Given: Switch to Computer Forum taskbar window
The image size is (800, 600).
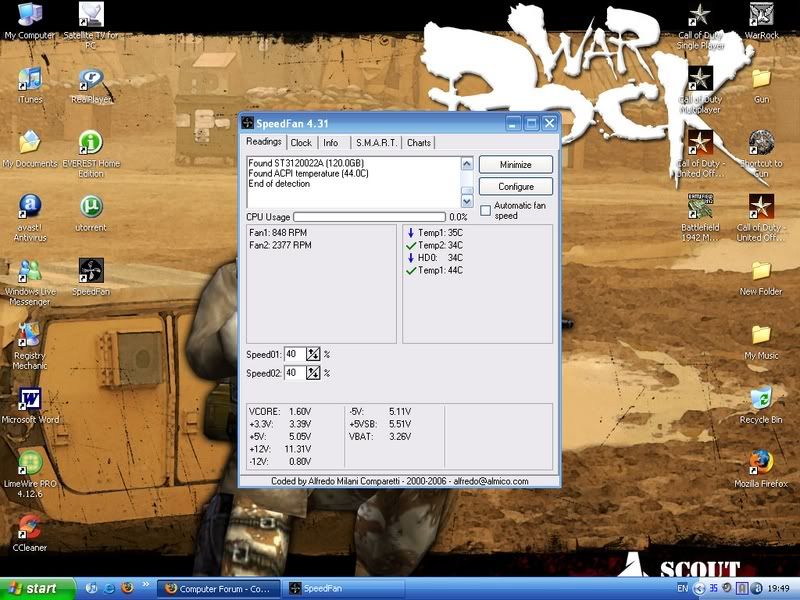Looking at the screenshot, I should click(218, 588).
